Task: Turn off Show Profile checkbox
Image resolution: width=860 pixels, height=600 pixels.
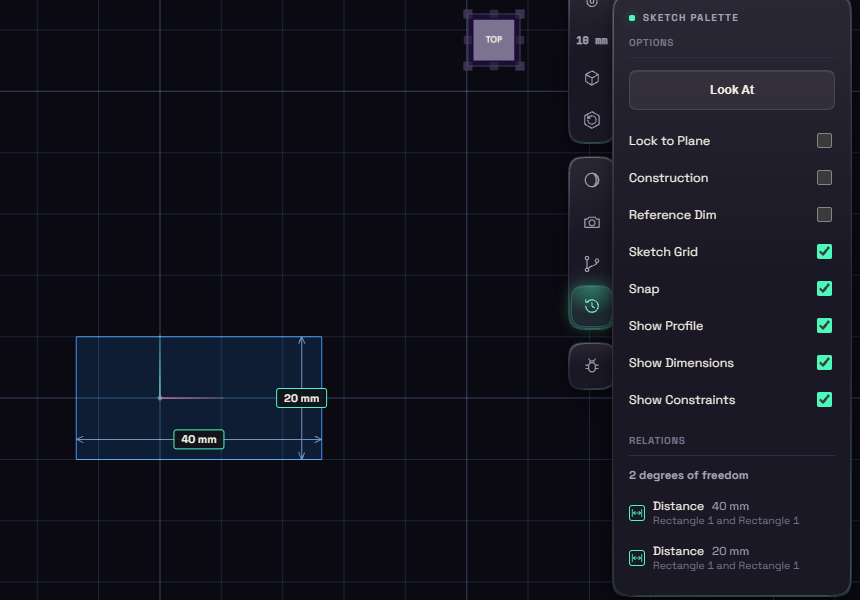Action: 824,326
